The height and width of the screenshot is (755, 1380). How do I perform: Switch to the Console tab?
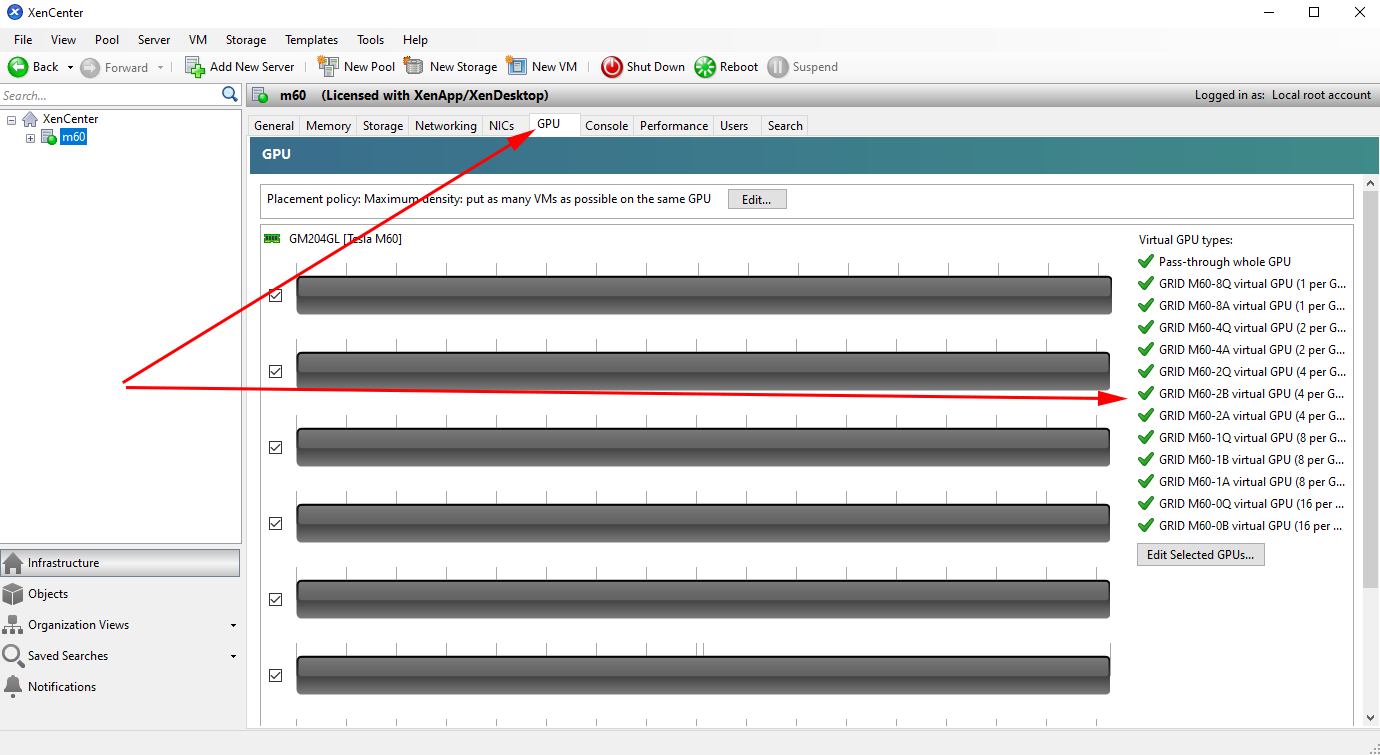(x=607, y=126)
